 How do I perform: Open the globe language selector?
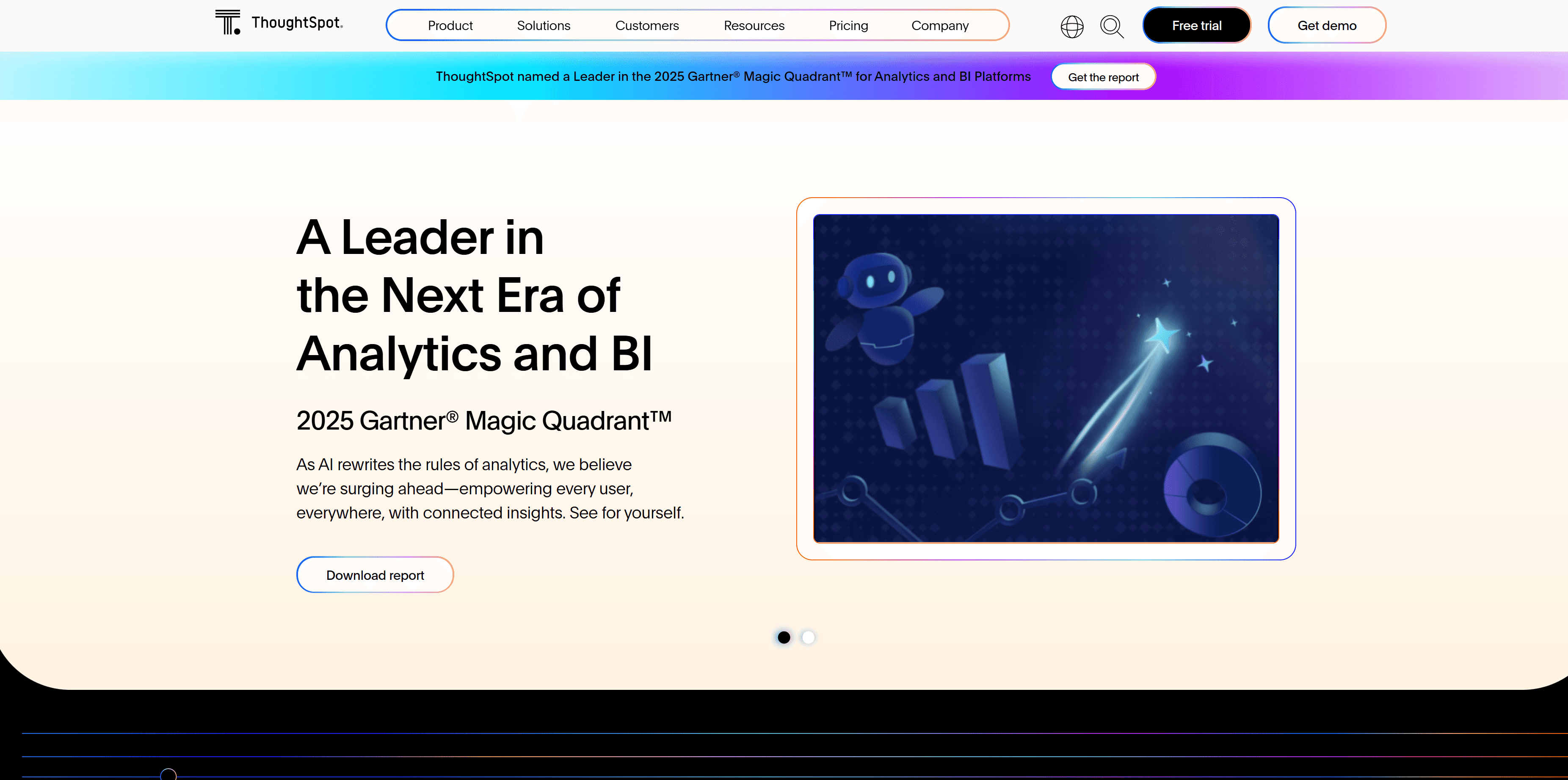(x=1072, y=26)
